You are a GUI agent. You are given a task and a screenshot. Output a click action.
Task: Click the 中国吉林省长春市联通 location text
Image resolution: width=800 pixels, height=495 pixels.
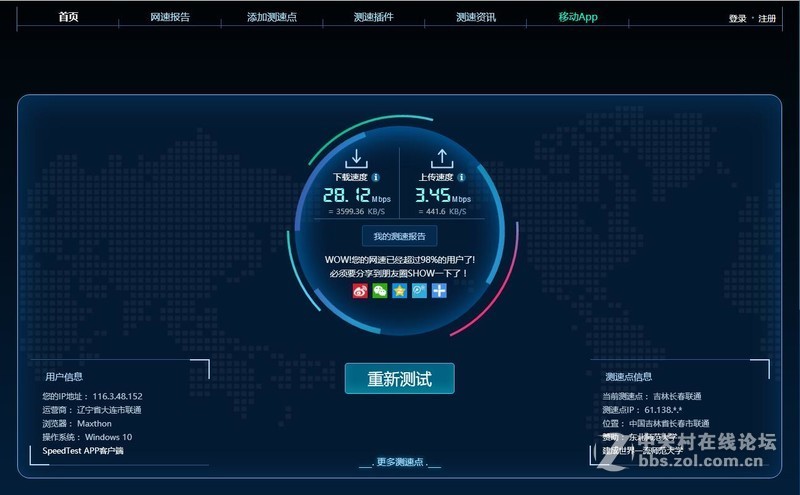pos(669,424)
